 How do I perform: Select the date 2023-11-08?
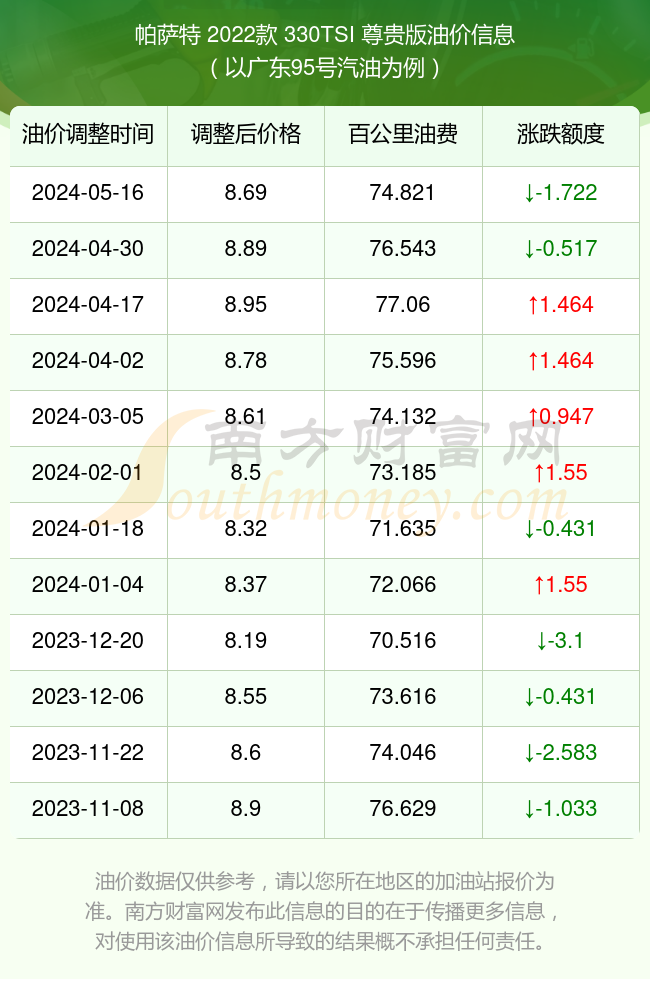pyautogui.click(x=88, y=809)
